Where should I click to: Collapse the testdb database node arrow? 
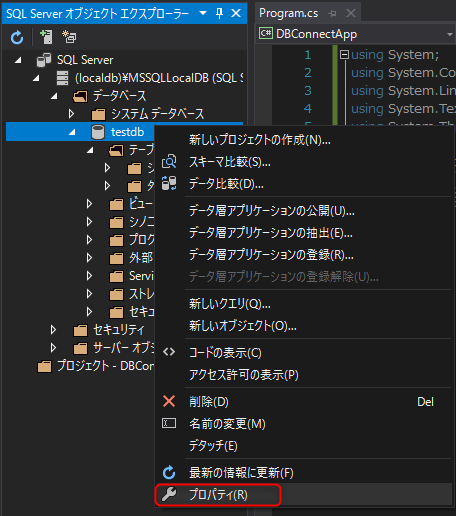pos(72,132)
